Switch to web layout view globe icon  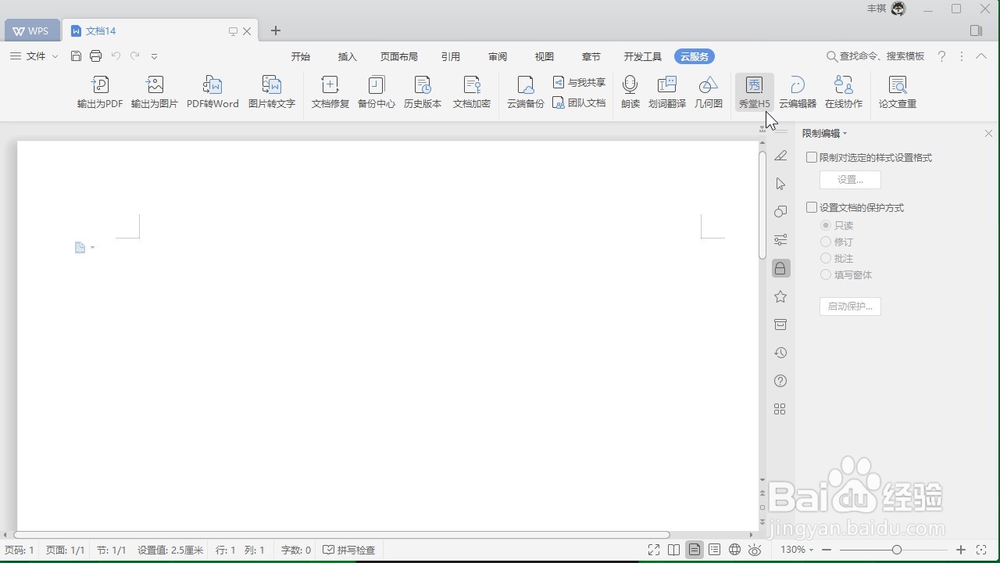pyautogui.click(x=735, y=550)
